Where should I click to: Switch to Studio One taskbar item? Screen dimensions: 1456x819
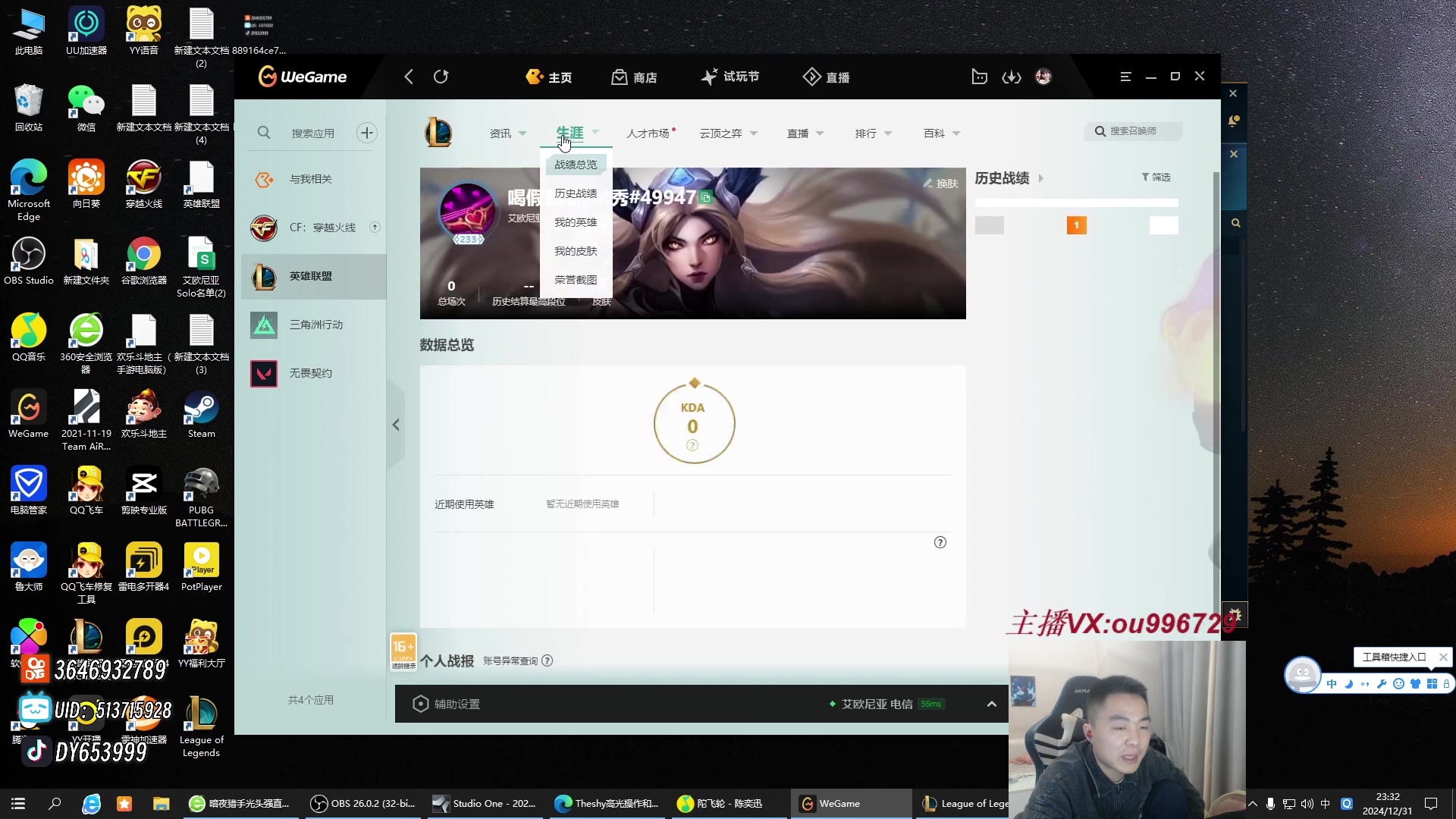click(x=485, y=804)
